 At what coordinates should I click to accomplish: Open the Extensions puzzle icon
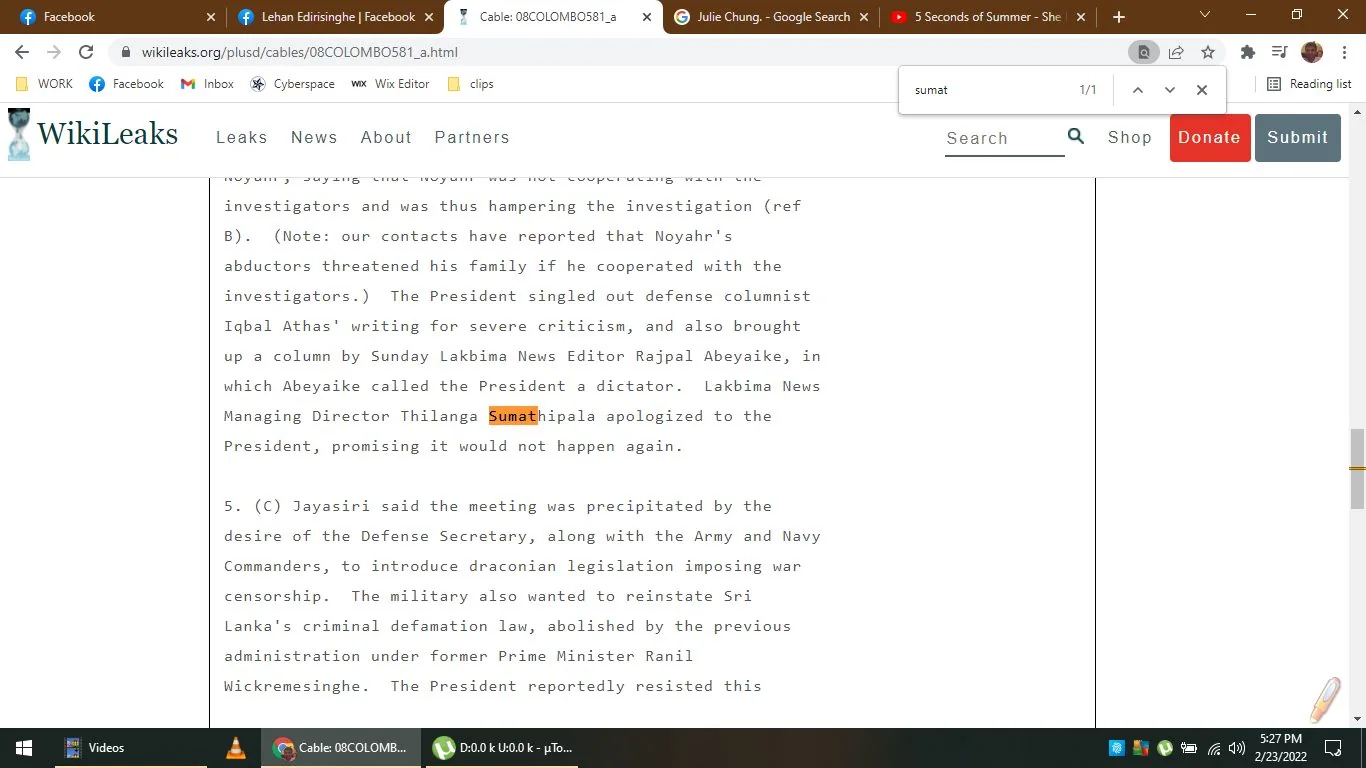[x=1247, y=52]
